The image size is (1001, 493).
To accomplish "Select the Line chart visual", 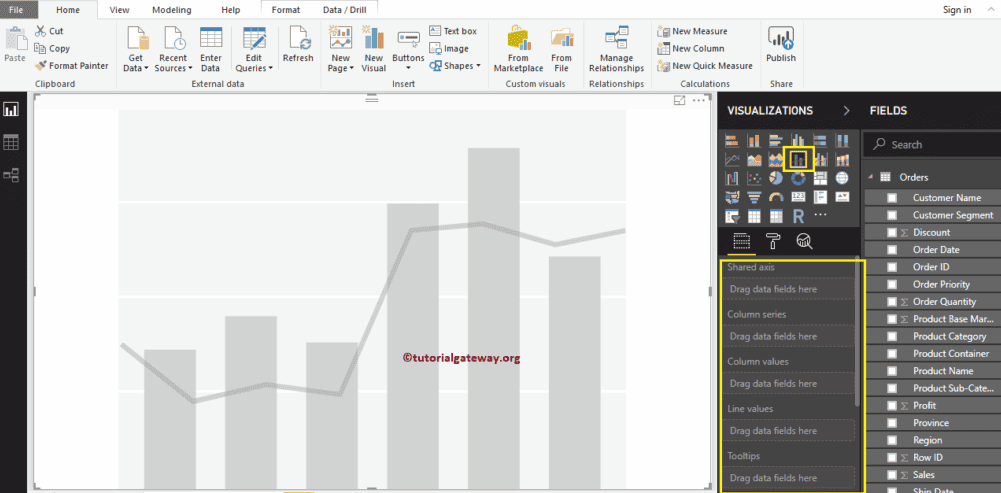I will coord(732,159).
